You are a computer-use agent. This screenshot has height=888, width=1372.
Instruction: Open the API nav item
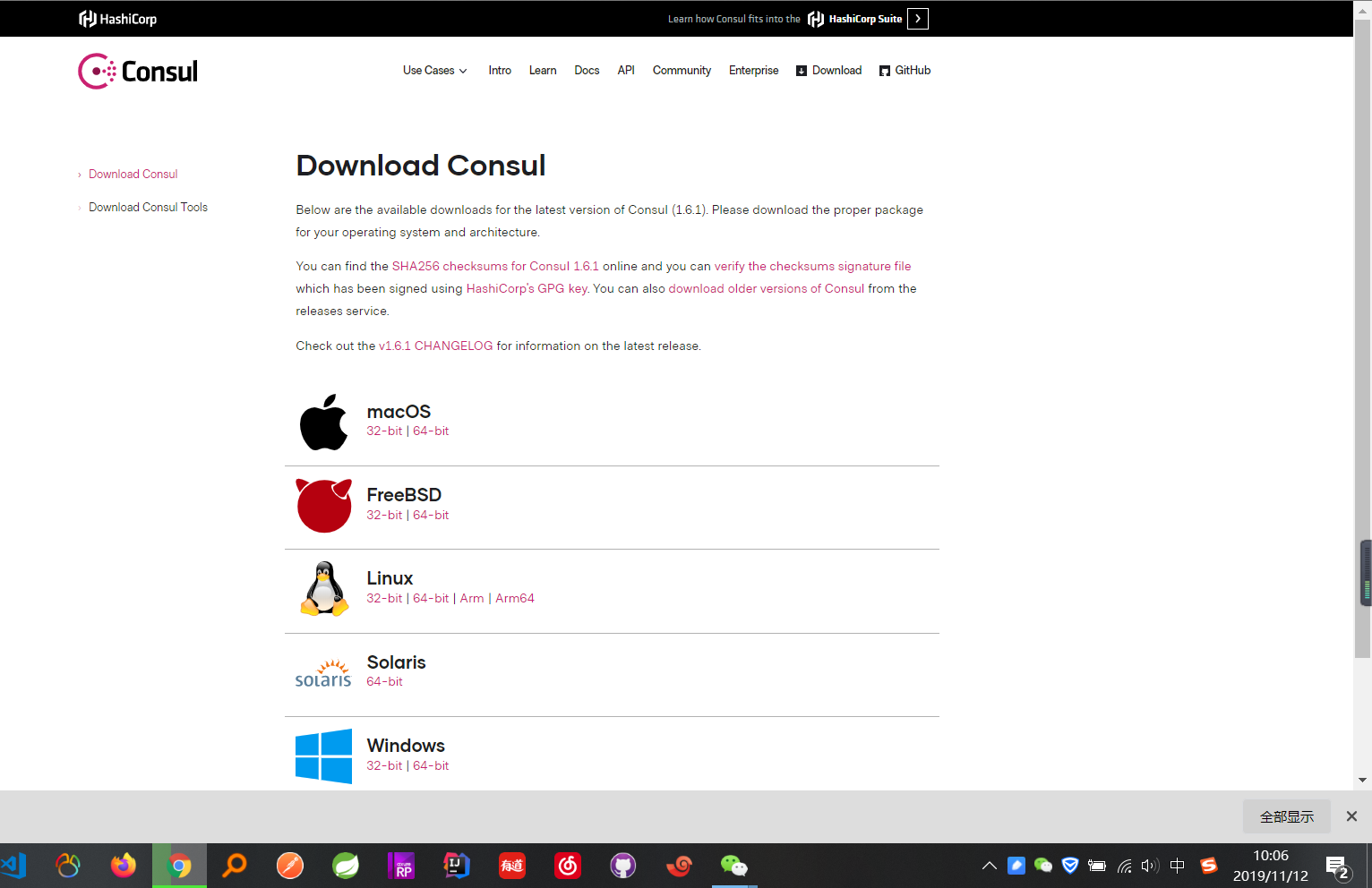click(626, 71)
